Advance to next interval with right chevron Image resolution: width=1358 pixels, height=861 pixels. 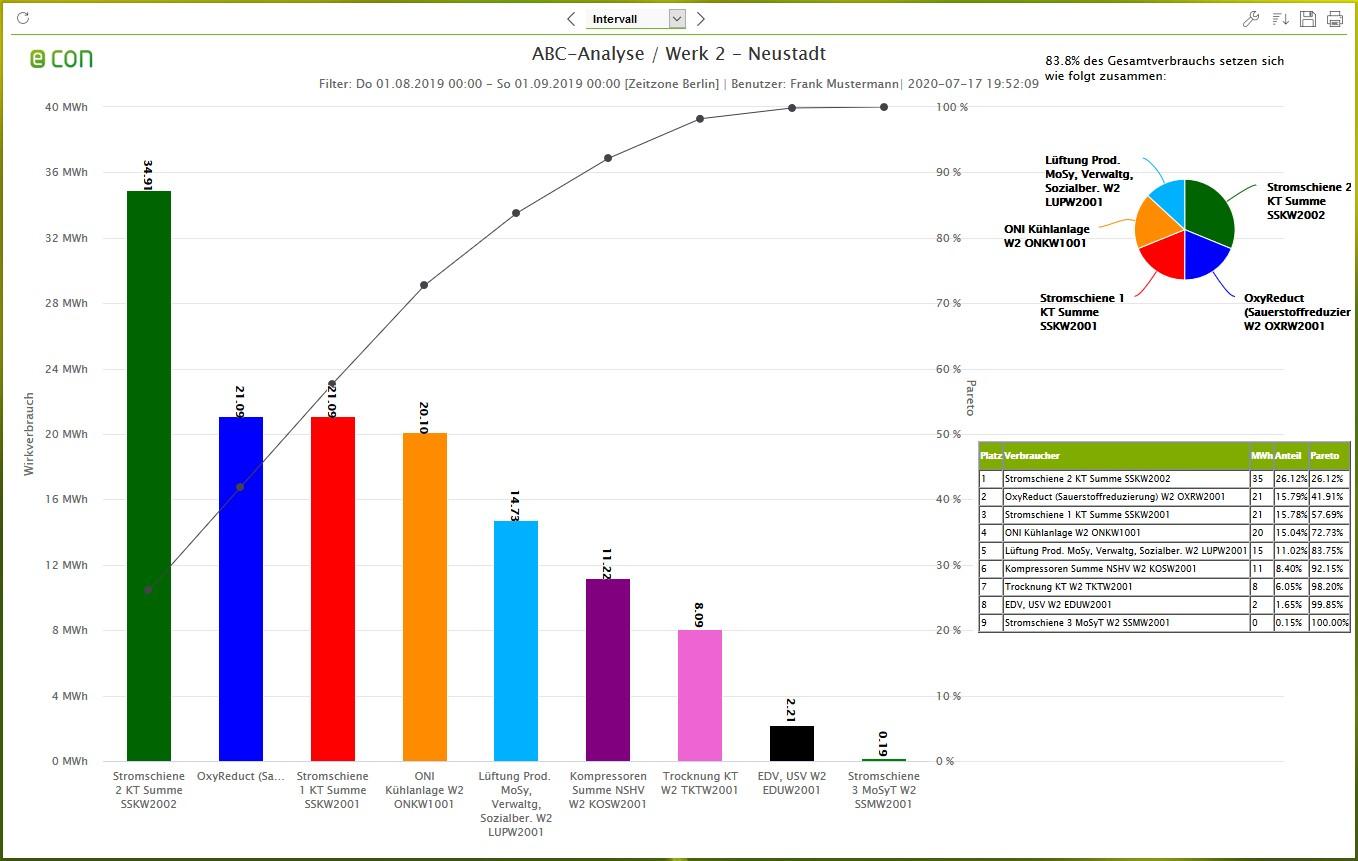pyautogui.click(x=700, y=18)
